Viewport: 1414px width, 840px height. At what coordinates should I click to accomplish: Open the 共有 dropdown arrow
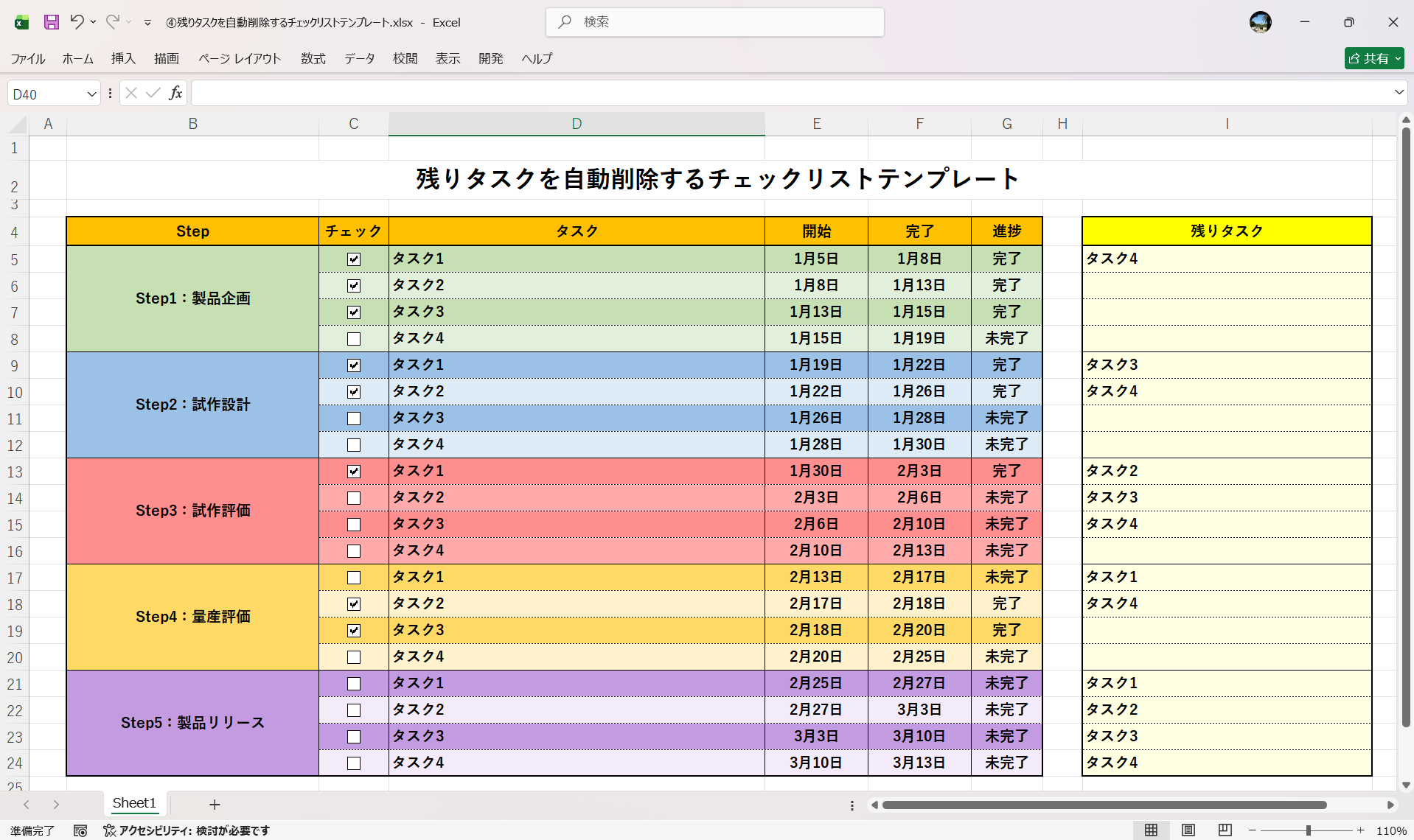(x=1399, y=58)
